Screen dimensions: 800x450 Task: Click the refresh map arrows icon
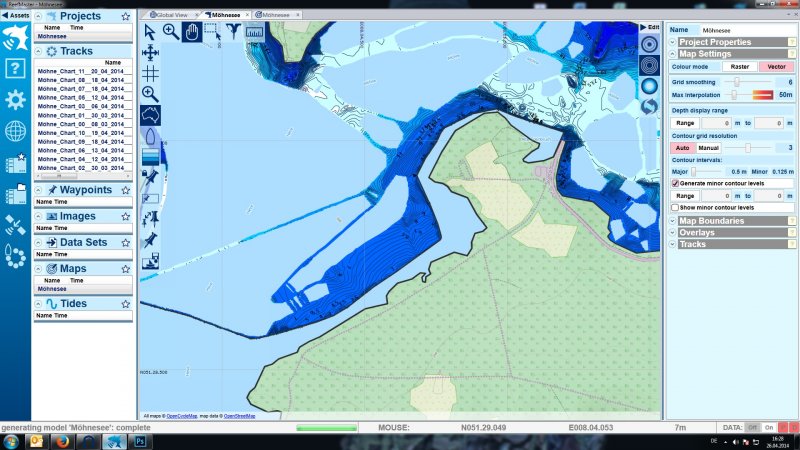[649, 106]
